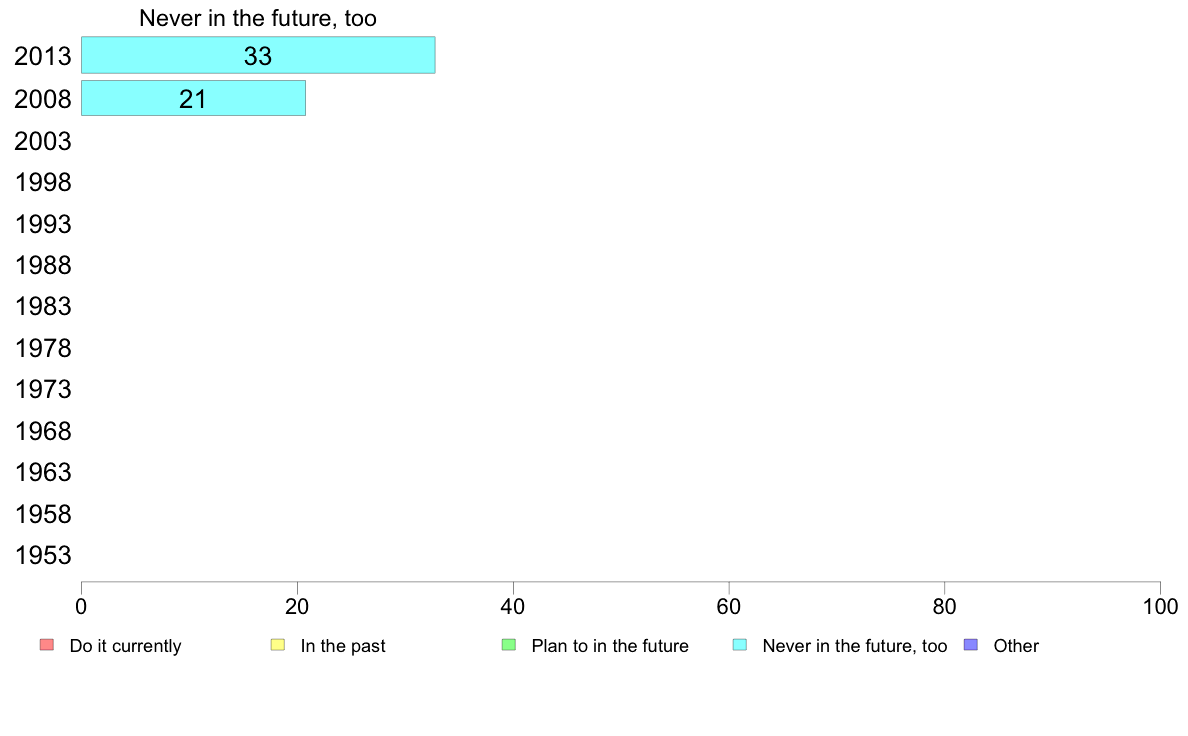Click the 'Do it currently' legend text
The width and height of the screenshot is (1188, 736).
tap(125, 646)
